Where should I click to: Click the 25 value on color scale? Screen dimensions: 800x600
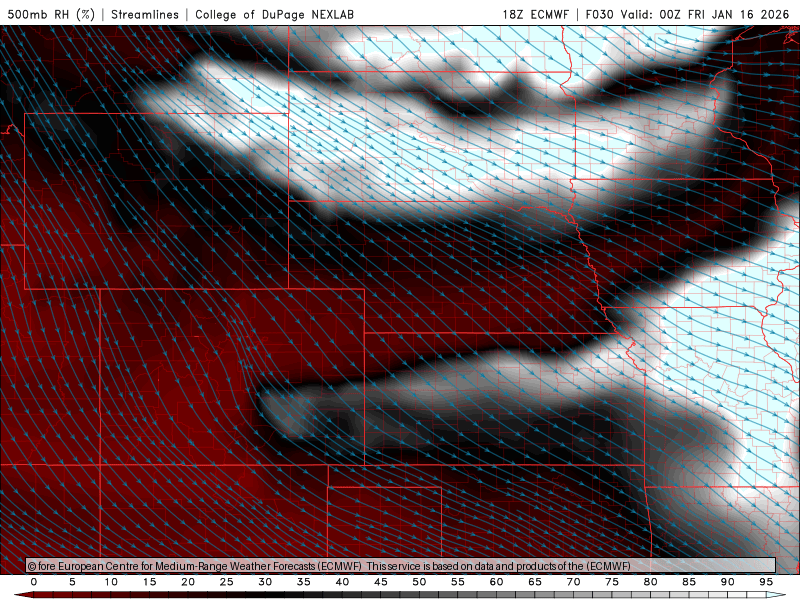tap(227, 582)
